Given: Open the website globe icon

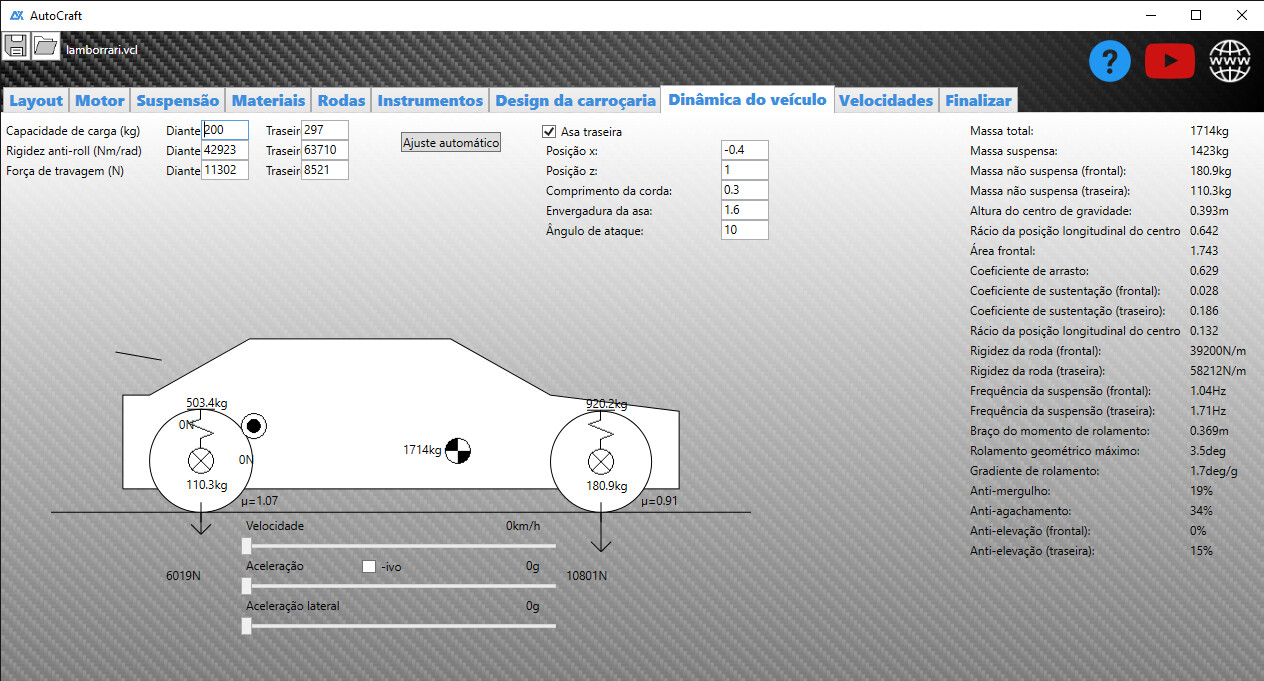Looking at the screenshot, I should pos(1230,62).
